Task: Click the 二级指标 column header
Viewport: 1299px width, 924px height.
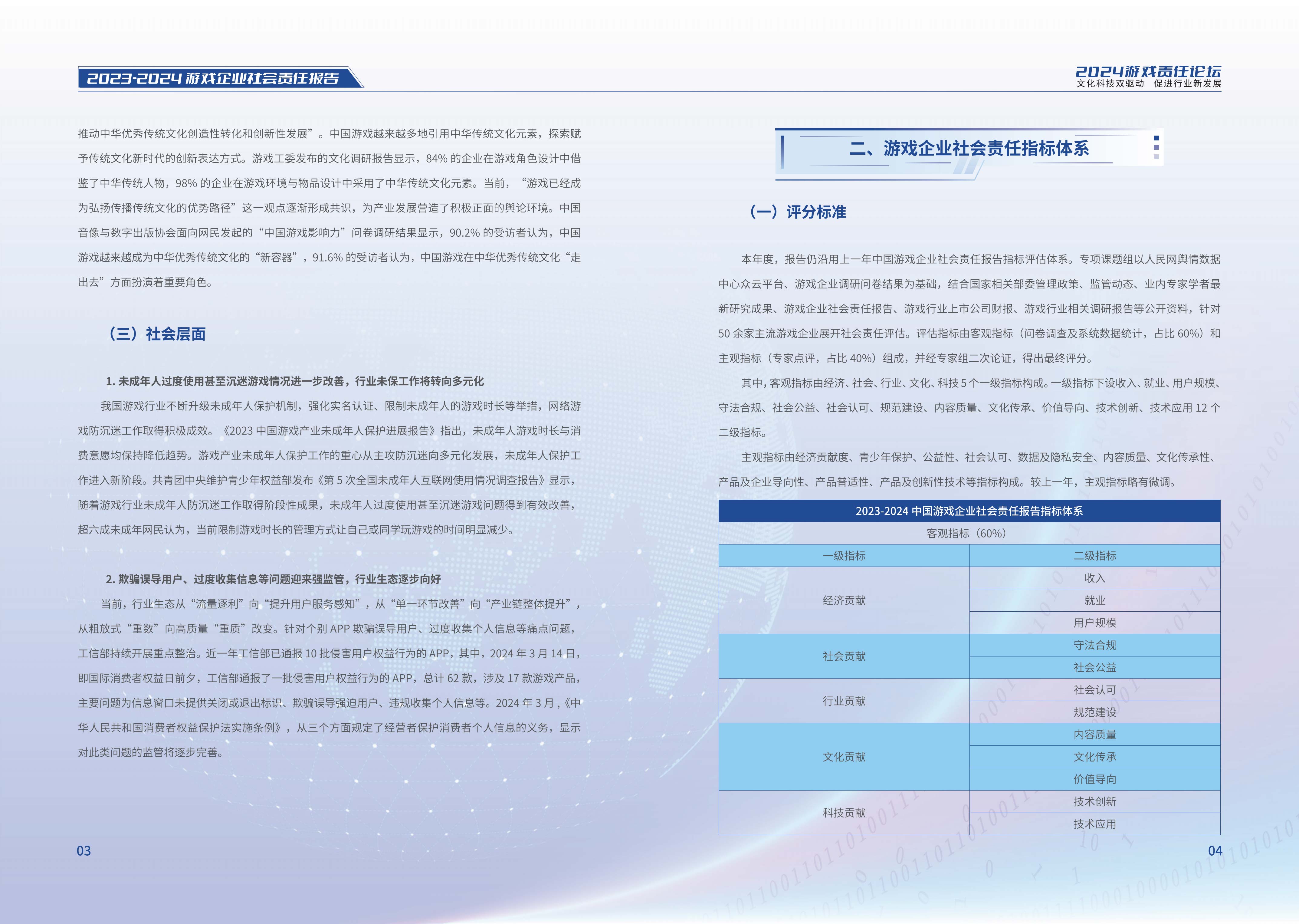Action: (x=1095, y=556)
